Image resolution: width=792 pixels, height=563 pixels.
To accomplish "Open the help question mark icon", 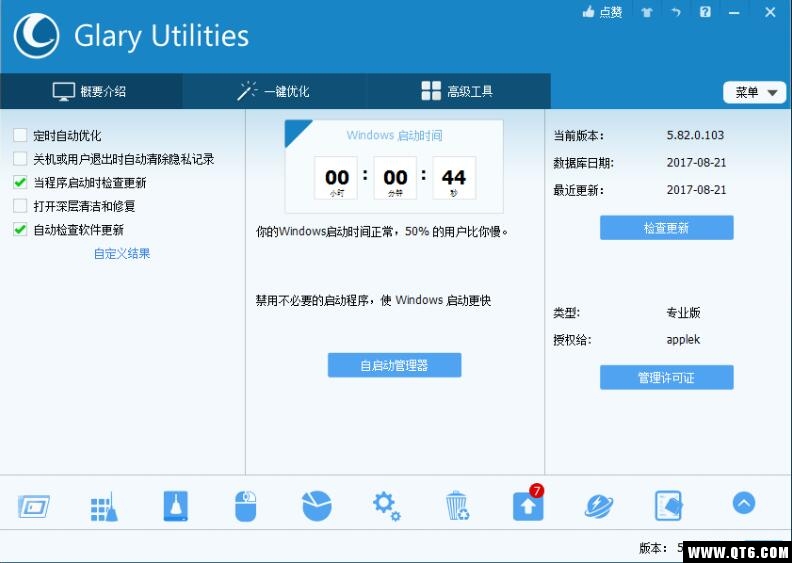I will click(x=705, y=12).
